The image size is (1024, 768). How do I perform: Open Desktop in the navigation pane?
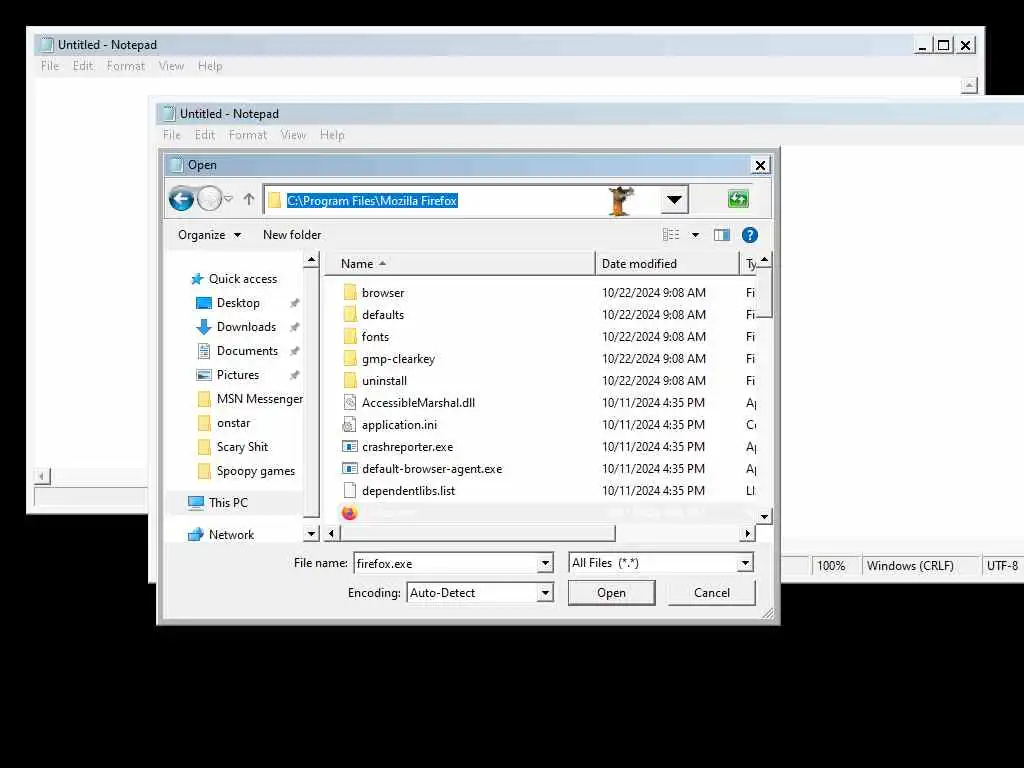point(228,303)
